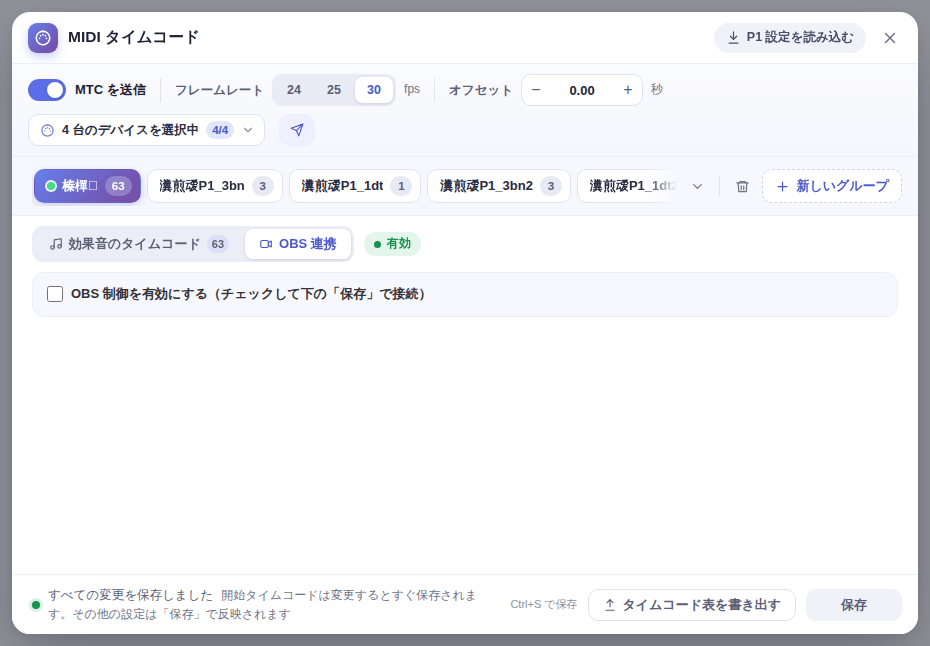The width and height of the screenshot is (930, 646).
Task: Click the すべての変更を保存しました status text
Action: (x=130, y=595)
